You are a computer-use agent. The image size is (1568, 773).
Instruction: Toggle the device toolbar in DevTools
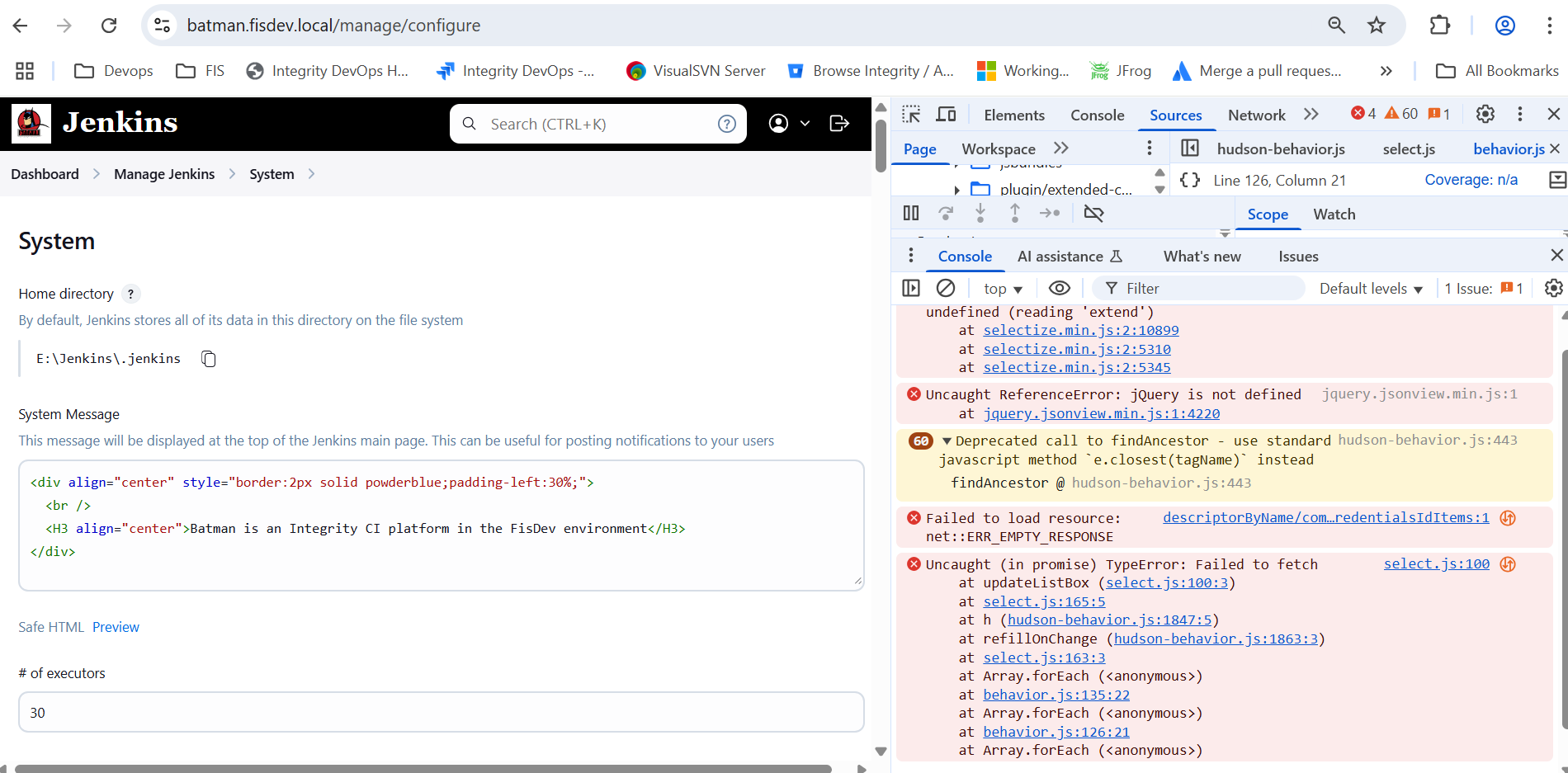pos(946,115)
